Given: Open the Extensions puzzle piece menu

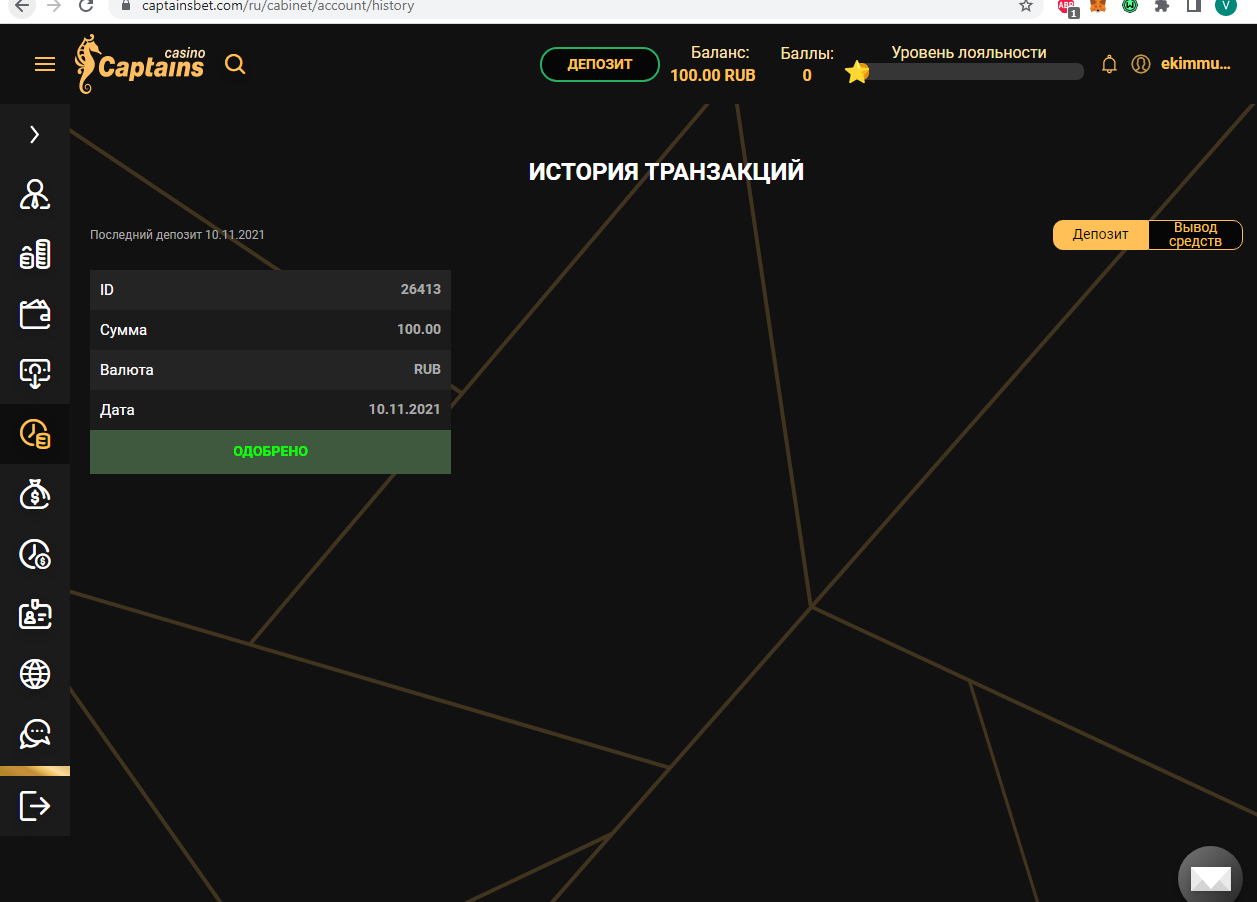Looking at the screenshot, I should (1161, 6).
